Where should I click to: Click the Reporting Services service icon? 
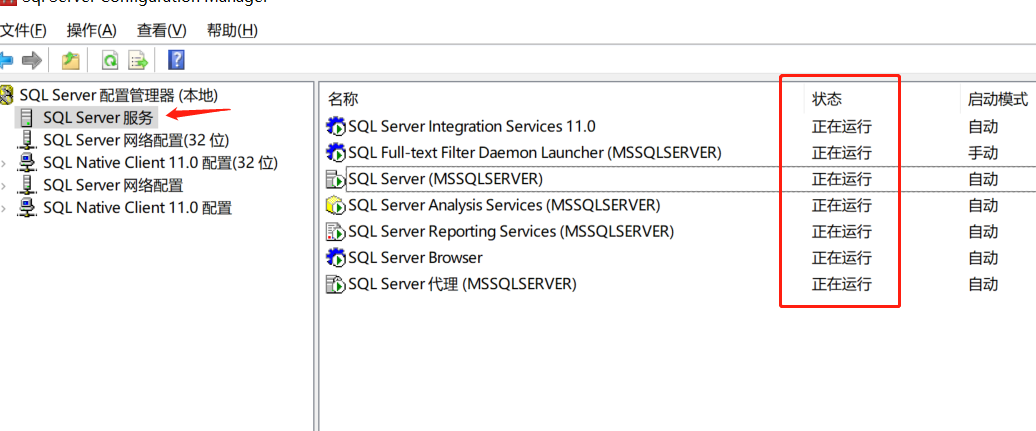336,231
